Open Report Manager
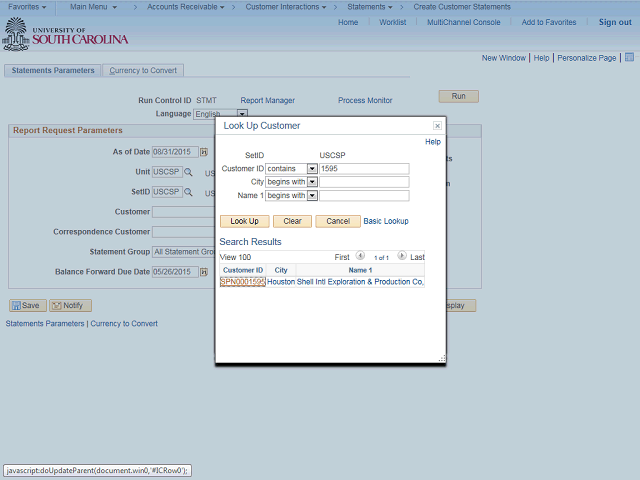The height and width of the screenshot is (480, 640). pyautogui.click(x=267, y=100)
